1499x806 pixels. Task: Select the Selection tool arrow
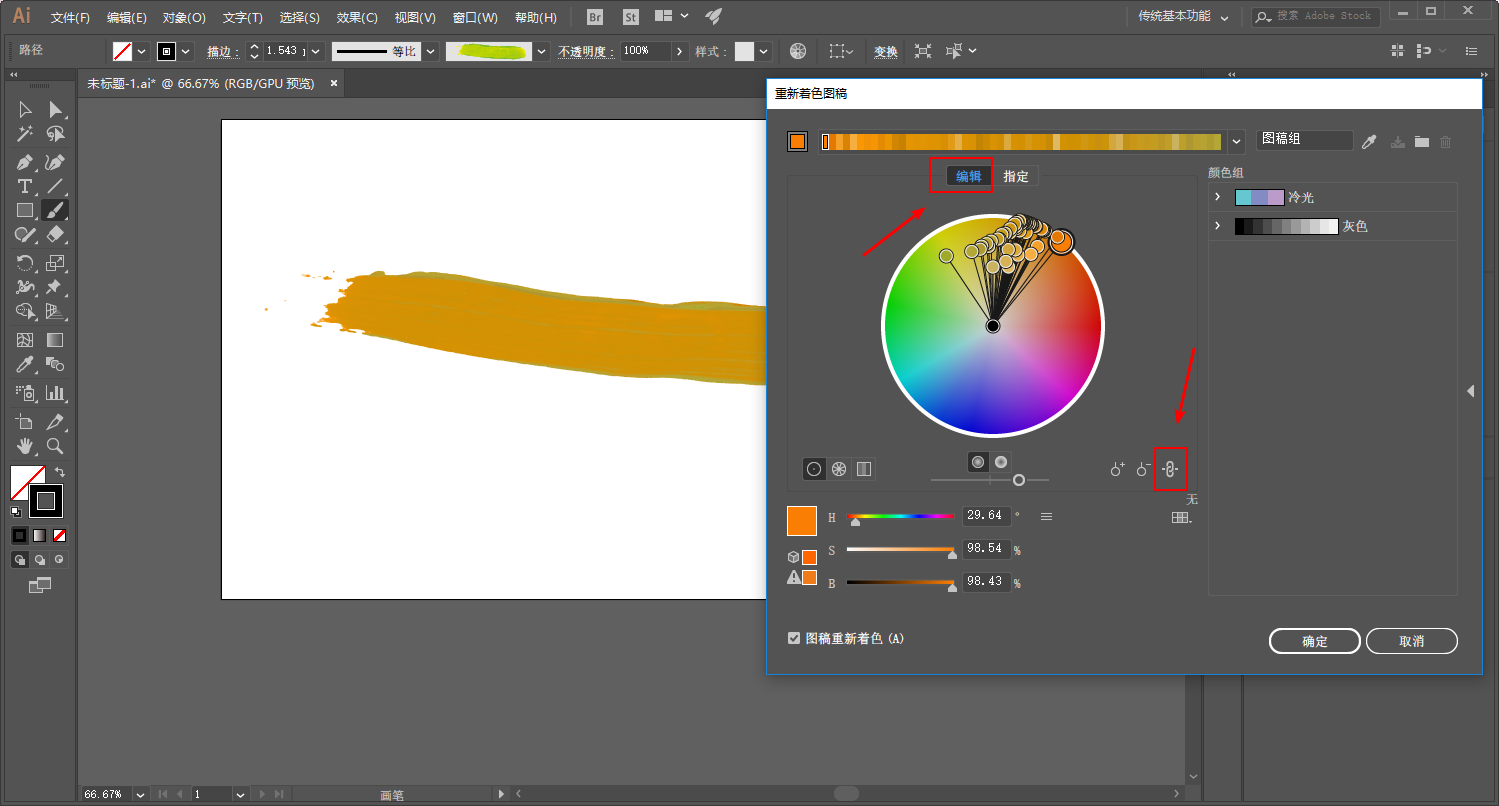coord(25,110)
